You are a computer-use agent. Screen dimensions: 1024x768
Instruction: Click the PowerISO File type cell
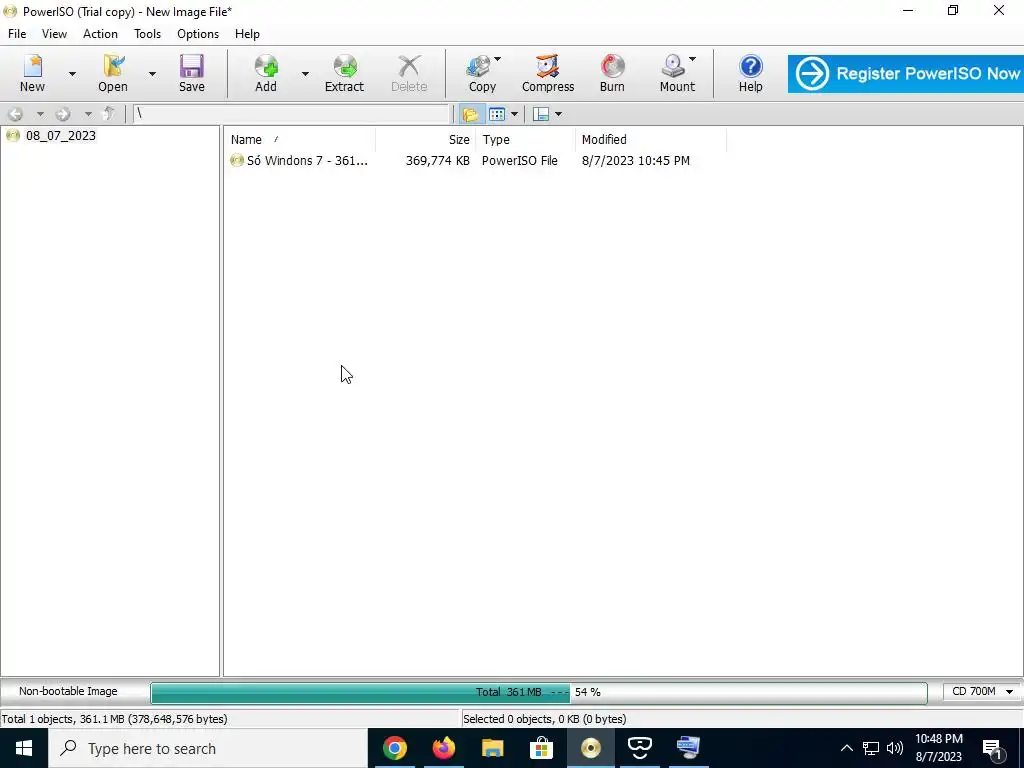[520, 161]
